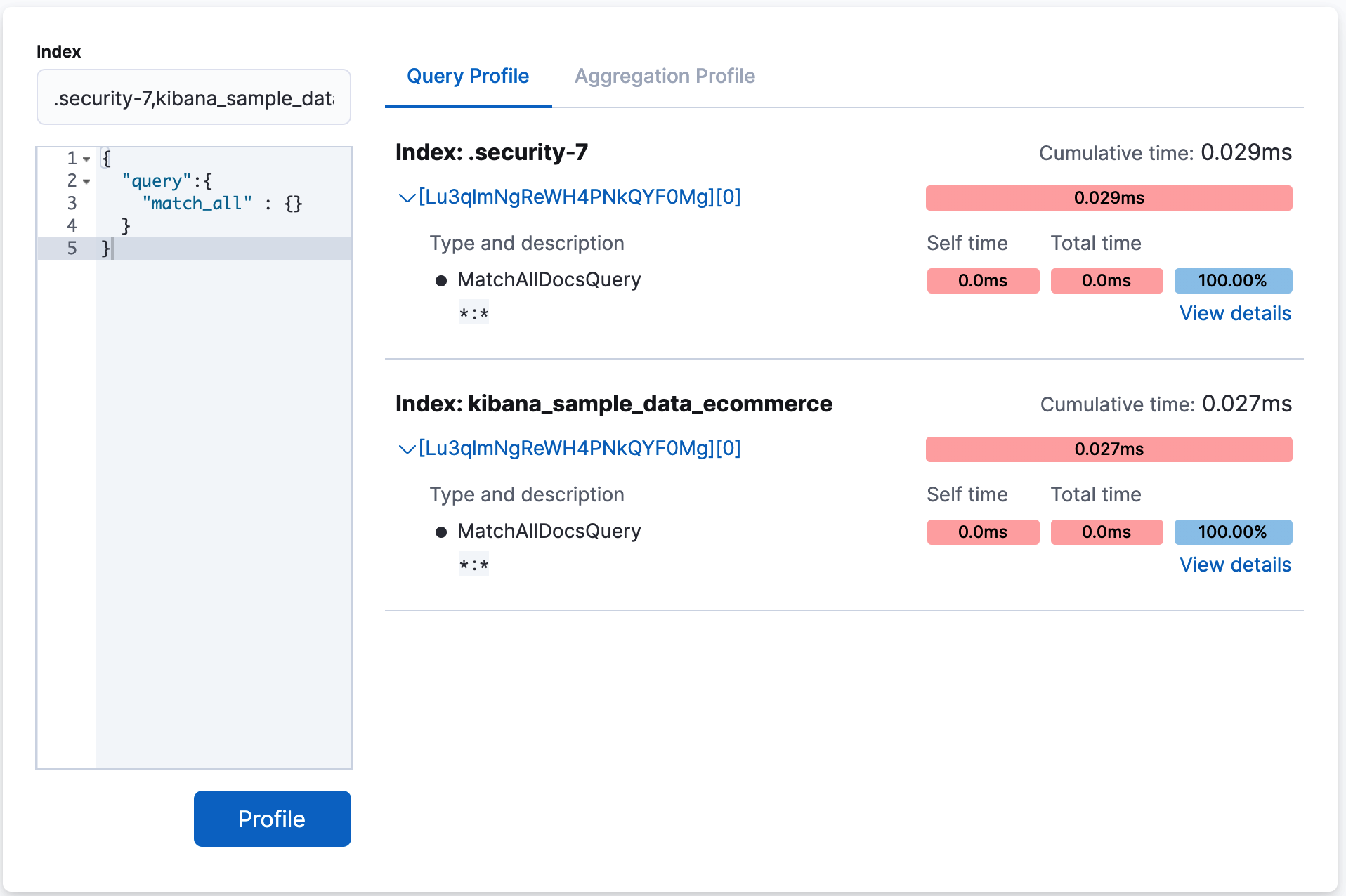The height and width of the screenshot is (896, 1346).
Task: Collapse the .security-7 shard Lu3qlmNgReWH4PNkQYF0Mg entry
Action: point(406,197)
